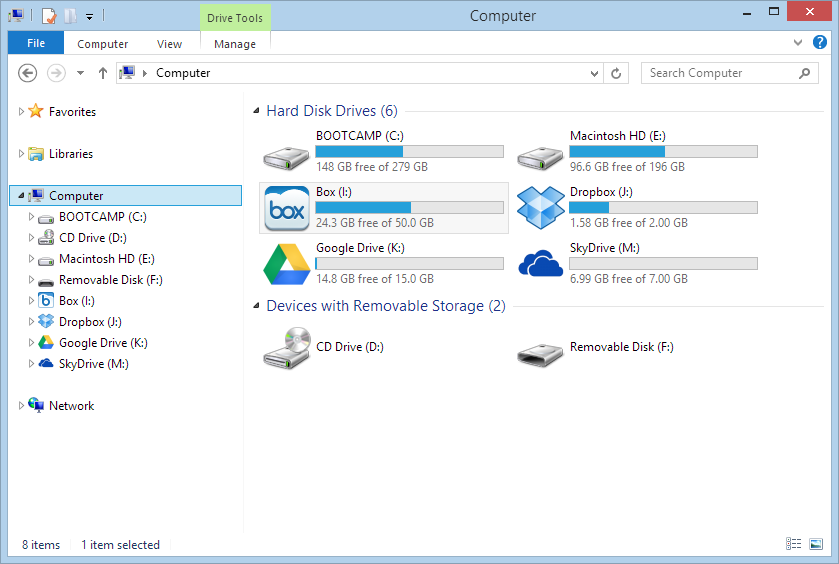This screenshot has width=839, height=564.
Task: Open Help with the question mark icon
Action: (x=819, y=42)
